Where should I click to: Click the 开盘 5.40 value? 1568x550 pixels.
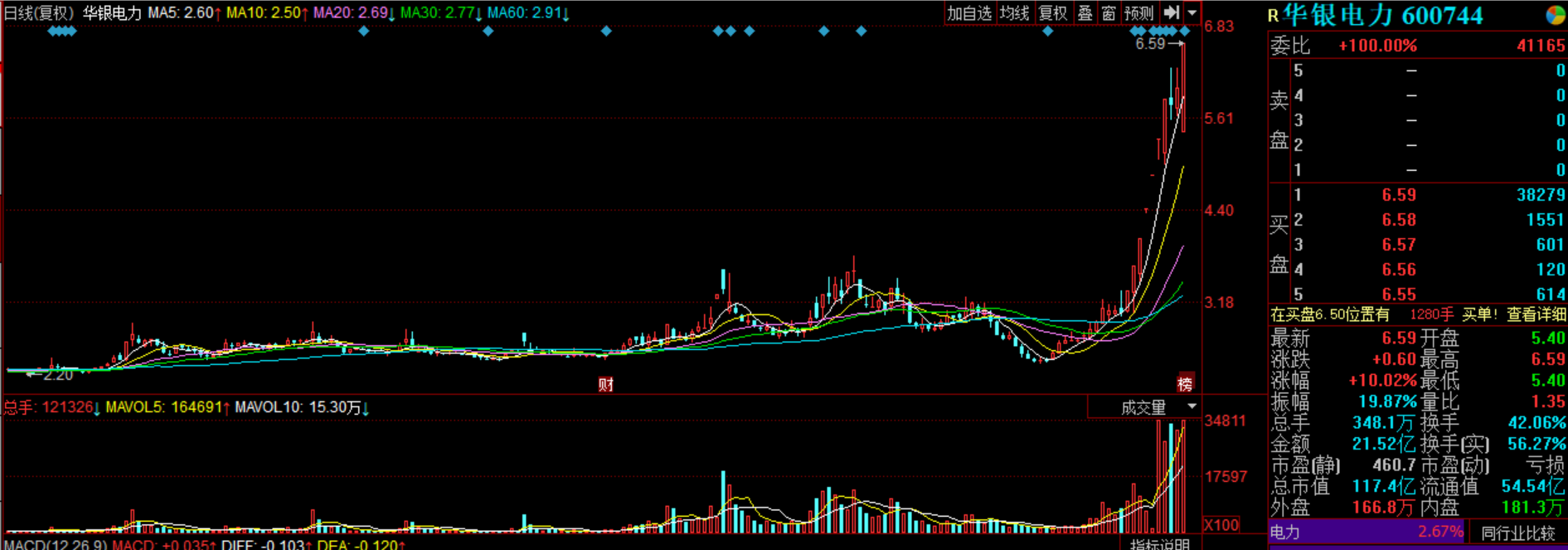1548,338
